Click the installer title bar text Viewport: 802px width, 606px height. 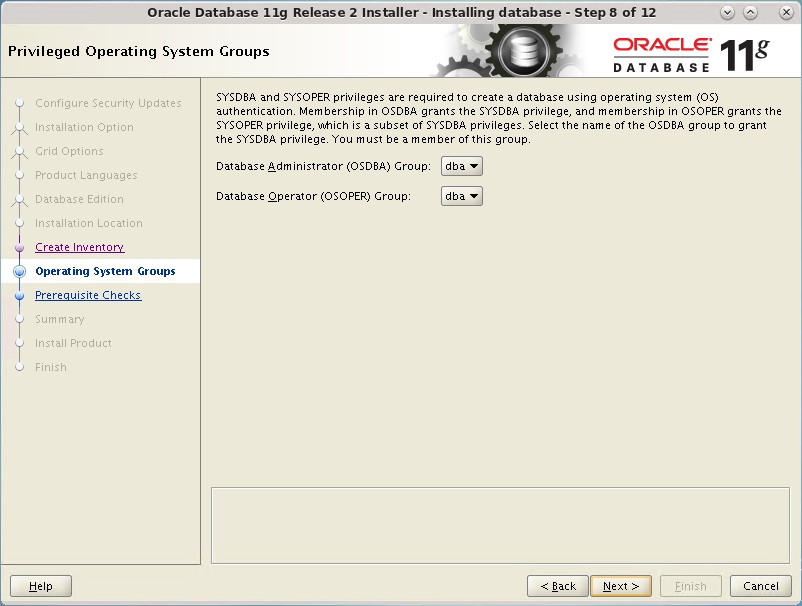(402, 12)
